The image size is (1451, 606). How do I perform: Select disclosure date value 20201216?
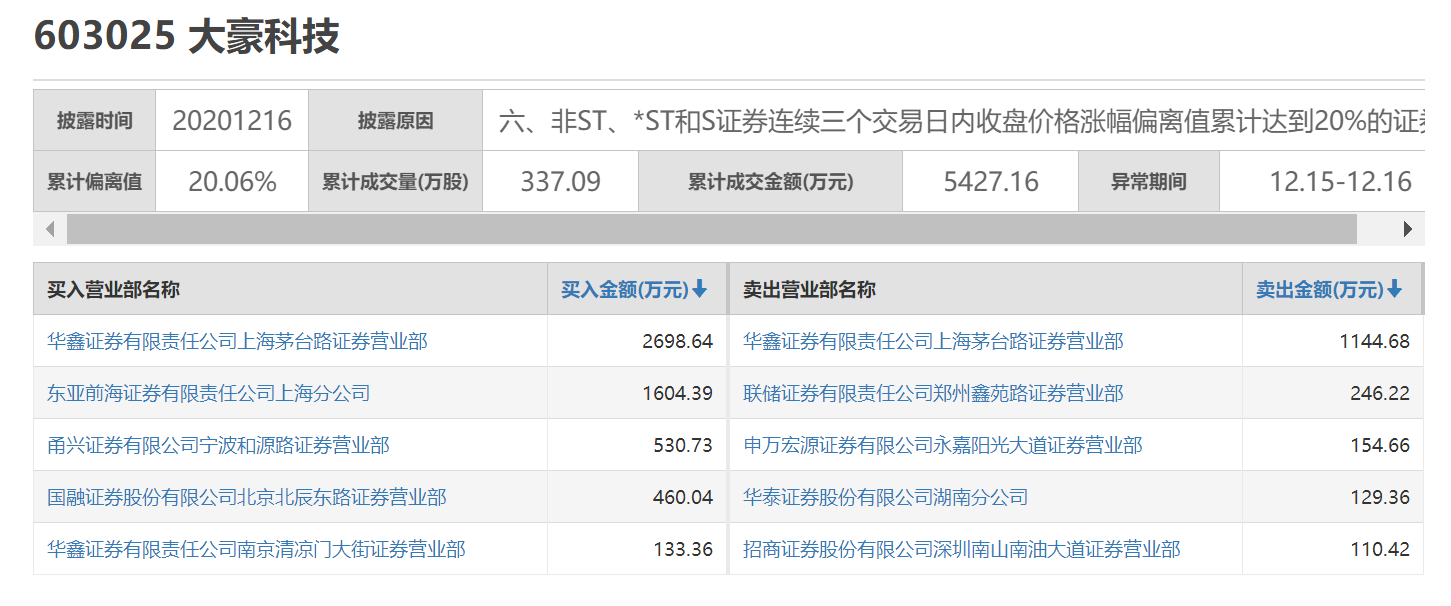click(x=232, y=121)
